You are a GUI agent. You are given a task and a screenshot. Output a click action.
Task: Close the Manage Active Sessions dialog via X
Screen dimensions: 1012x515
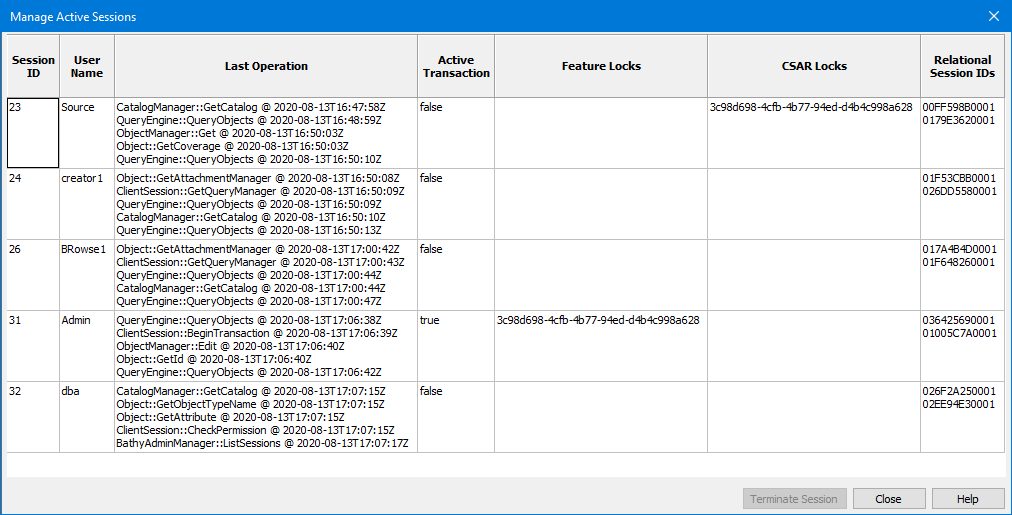pos(993,16)
